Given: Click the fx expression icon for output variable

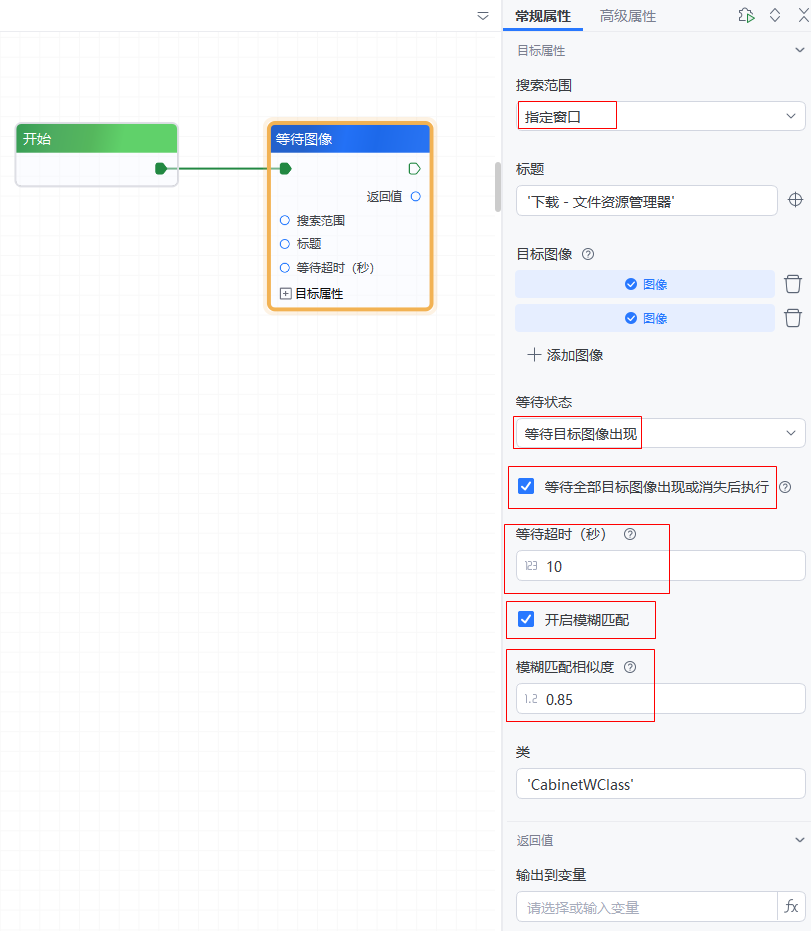Looking at the screenshot, I should (791, 907).
